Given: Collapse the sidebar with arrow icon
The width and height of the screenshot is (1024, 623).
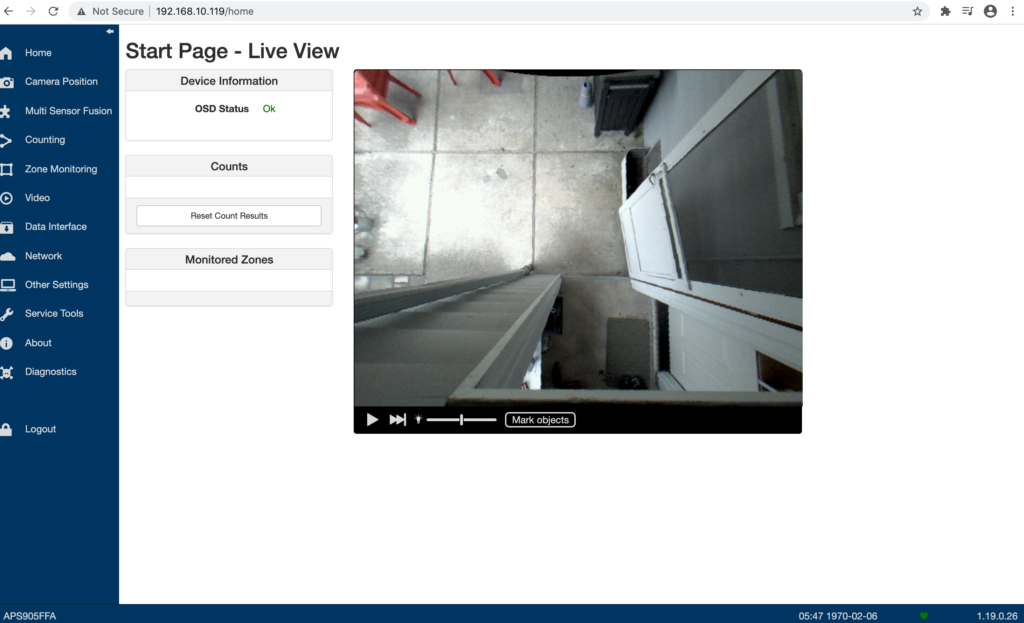Looking at the screenshot, I should (x=110, y=31).
